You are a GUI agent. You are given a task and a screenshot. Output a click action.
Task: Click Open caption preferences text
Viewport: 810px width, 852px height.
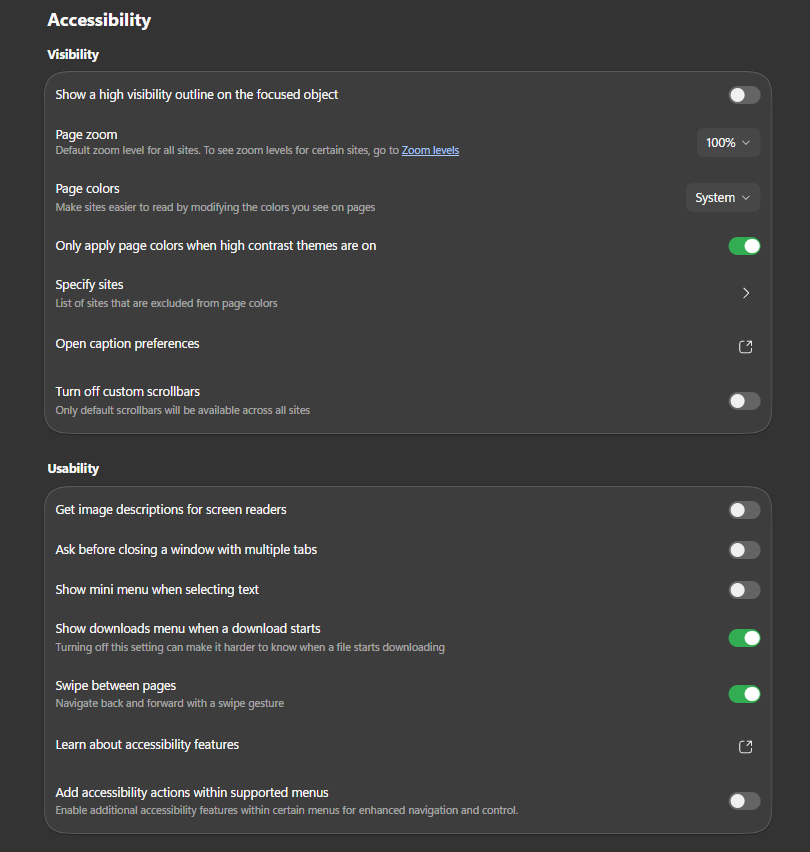click(x=127, y=344)
